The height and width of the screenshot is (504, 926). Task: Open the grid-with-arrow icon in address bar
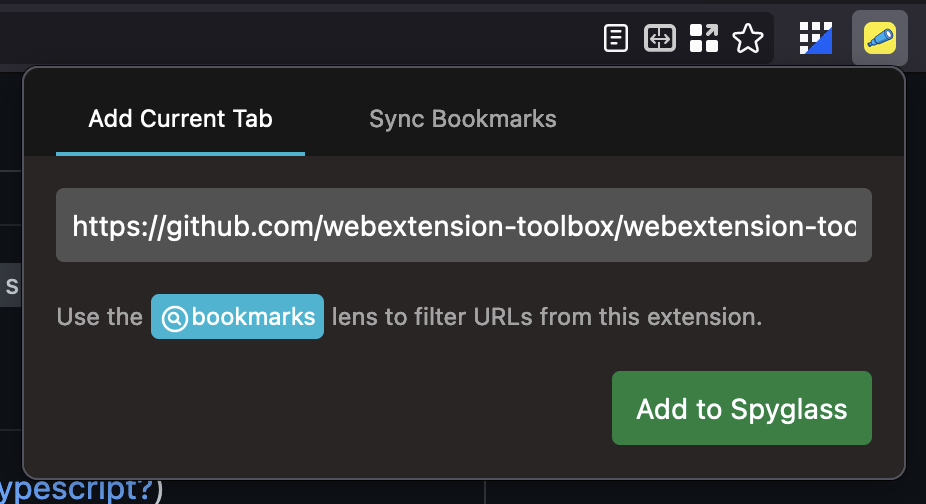click(704, 38)
